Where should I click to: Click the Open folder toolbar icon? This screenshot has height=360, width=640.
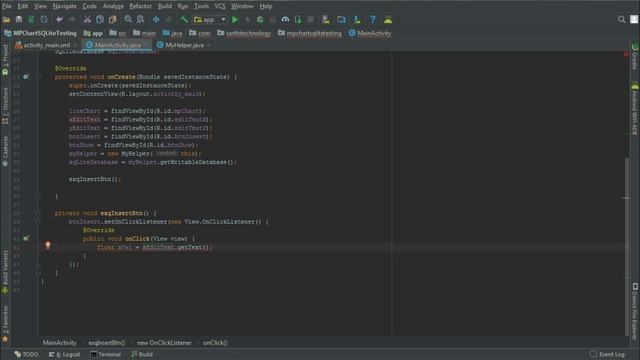7,20
